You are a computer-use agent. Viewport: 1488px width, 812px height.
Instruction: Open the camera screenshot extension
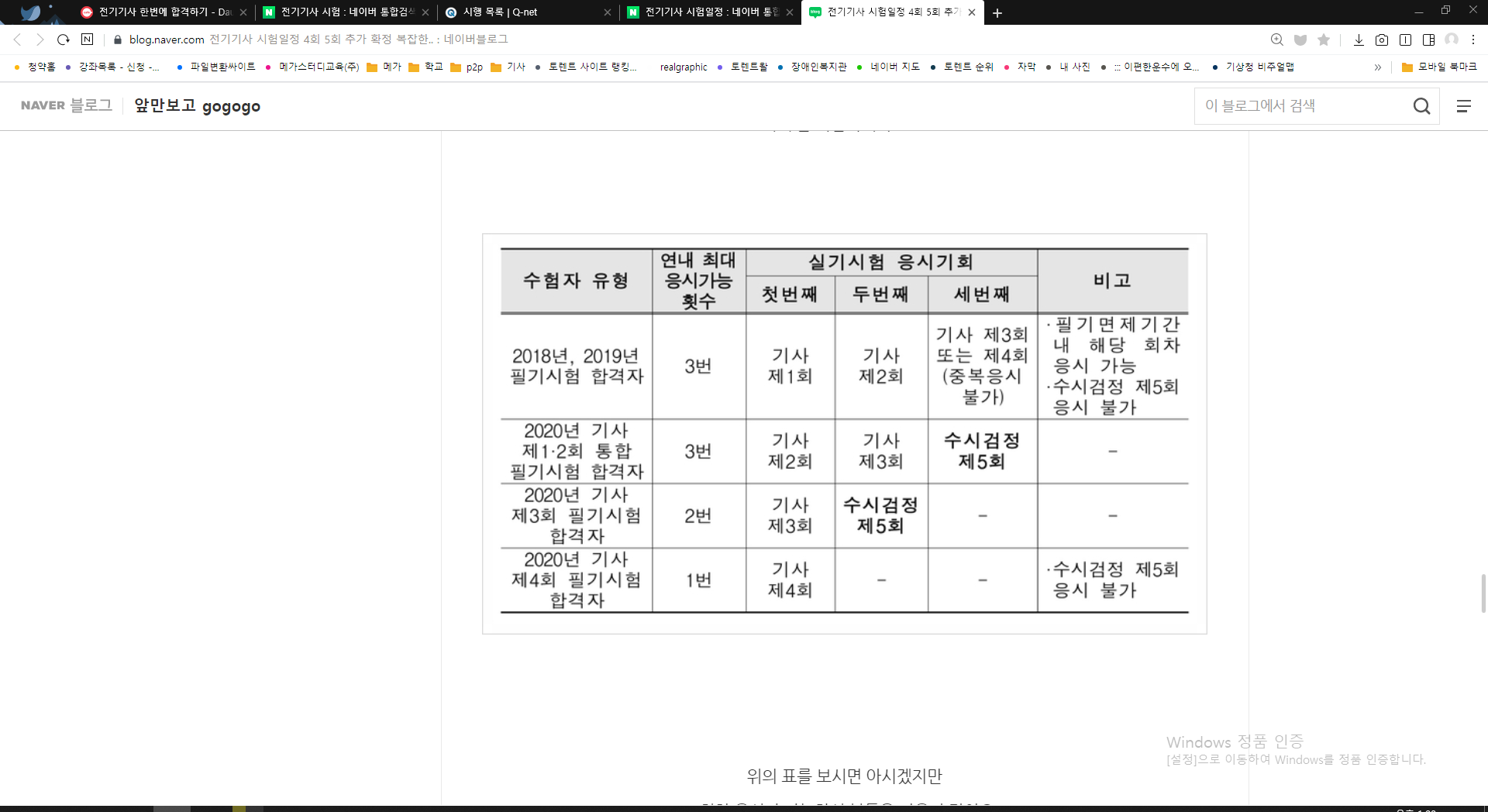click(1382, 39)
